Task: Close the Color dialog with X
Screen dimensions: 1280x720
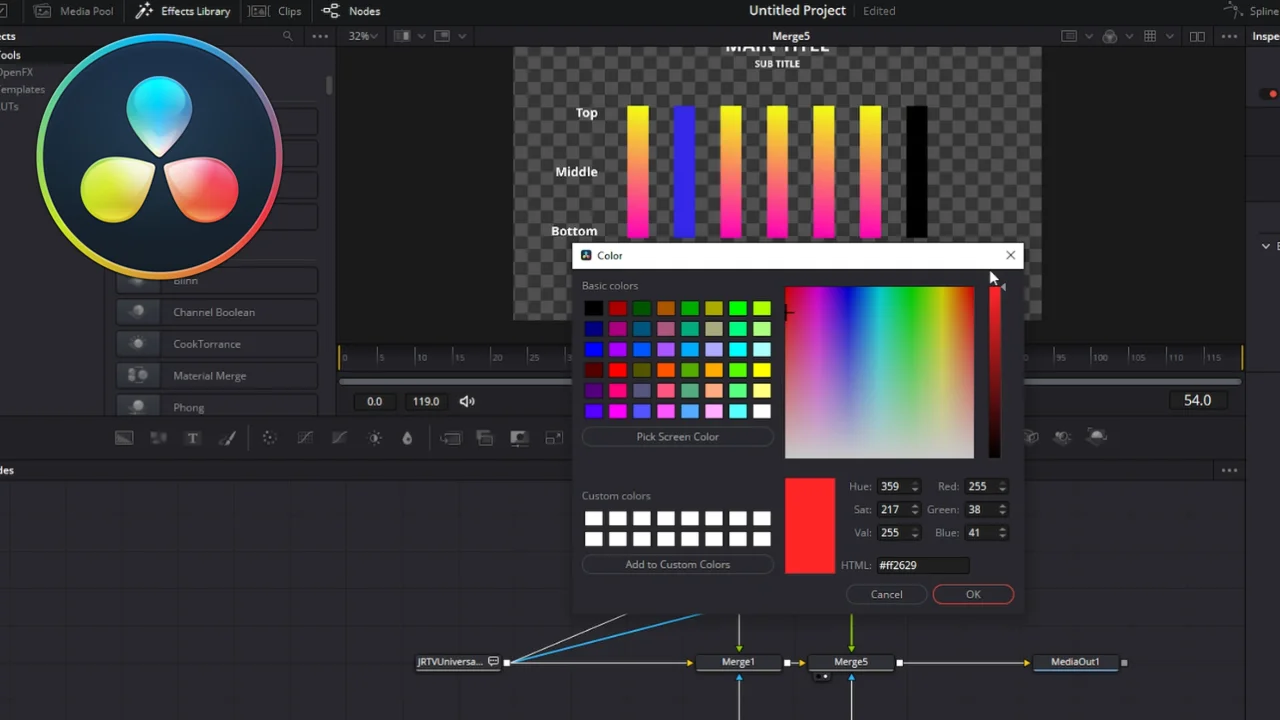Action: pos(1010,256)
